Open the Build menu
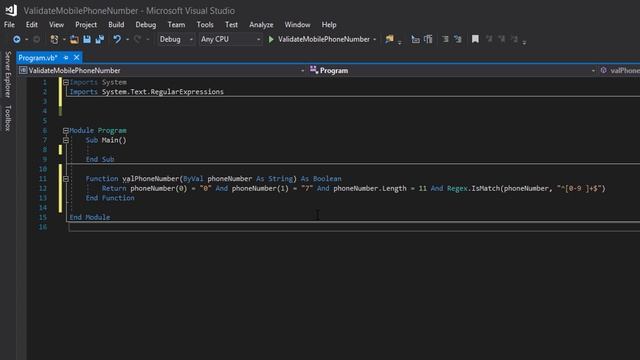This screenshot has width=640, height=360. click(x=116, y=24)
